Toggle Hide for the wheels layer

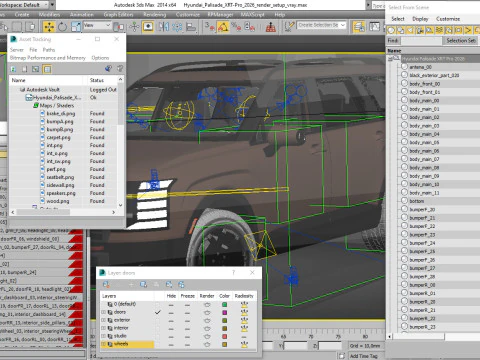point(171,345)
